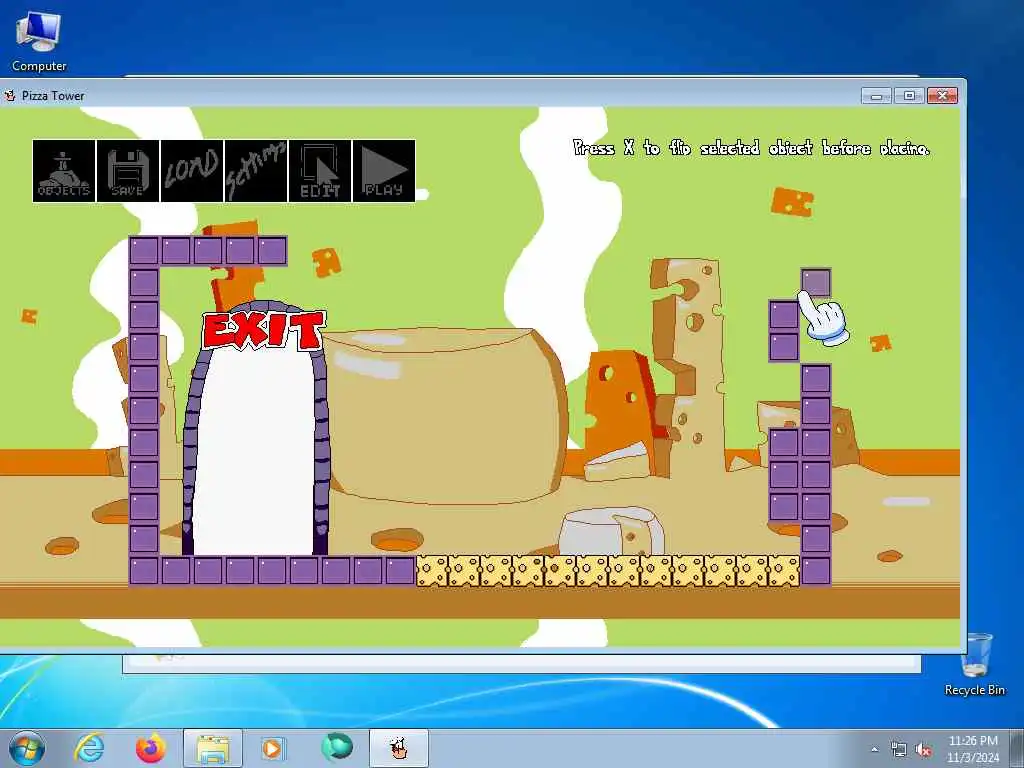Open the Recycle Bin desktop icon
The height and width of the screenshot is (768, 1024).
(x=974, y=665)
